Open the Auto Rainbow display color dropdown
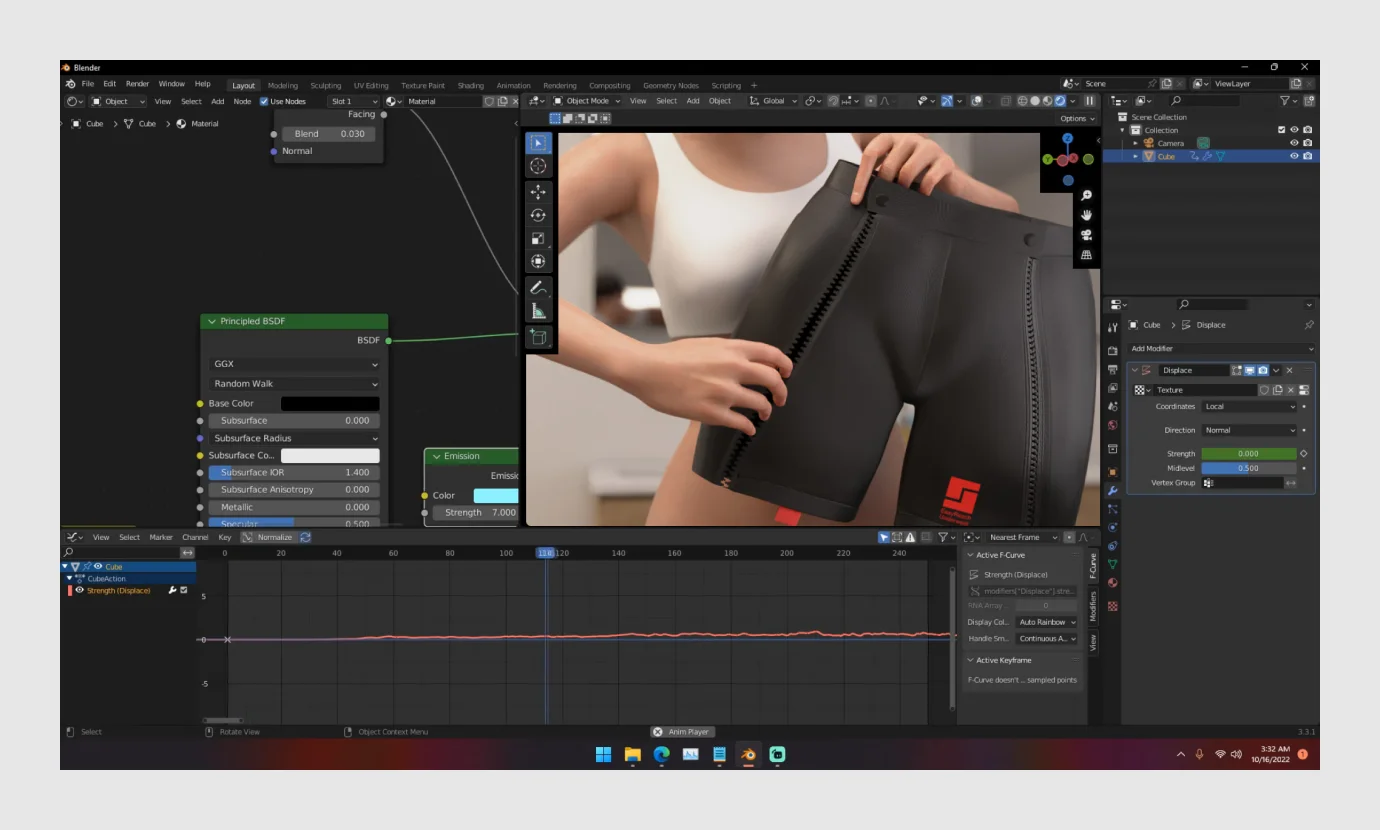This screenshot has height=830, width=1380. click(x=1047, y=622)
